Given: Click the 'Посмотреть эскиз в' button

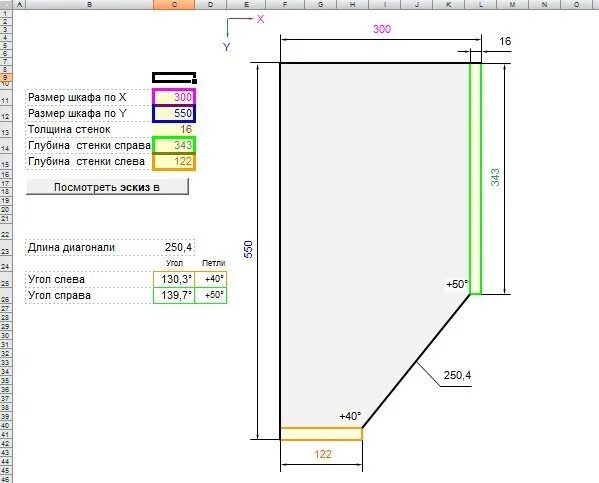Looking at the screenshot, I should (x=107, y=187).
